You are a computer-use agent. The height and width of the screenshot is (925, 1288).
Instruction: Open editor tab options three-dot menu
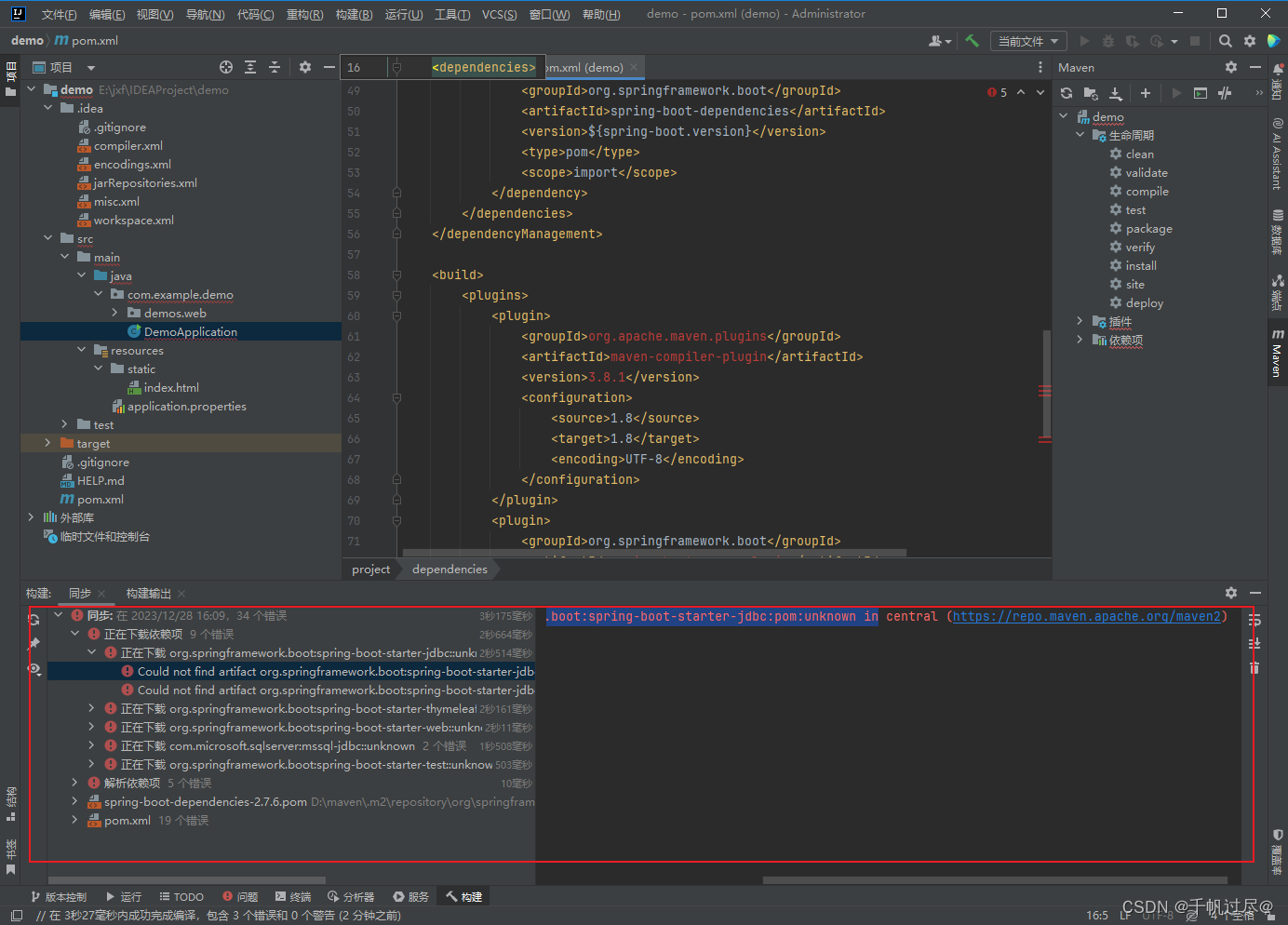[x=1040, y=67]
